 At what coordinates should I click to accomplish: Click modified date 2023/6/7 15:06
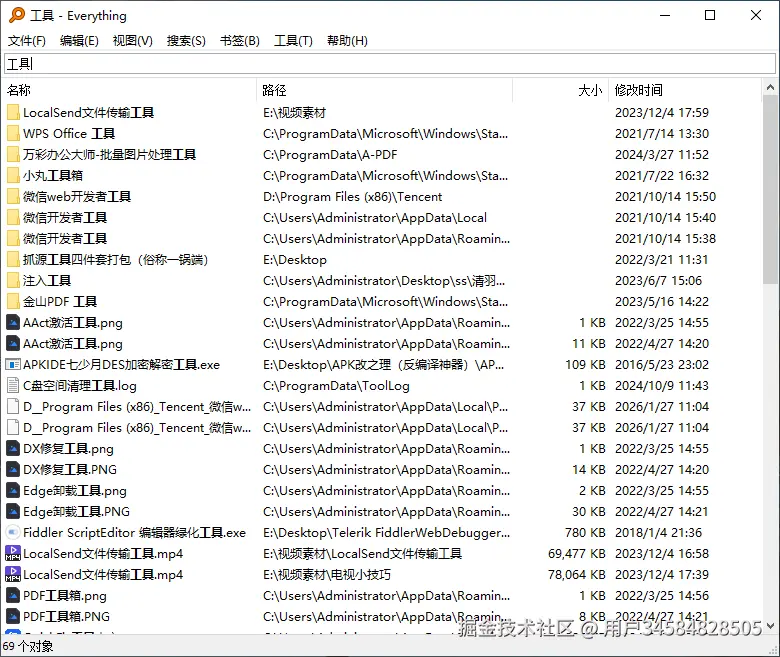coord(658,281)
